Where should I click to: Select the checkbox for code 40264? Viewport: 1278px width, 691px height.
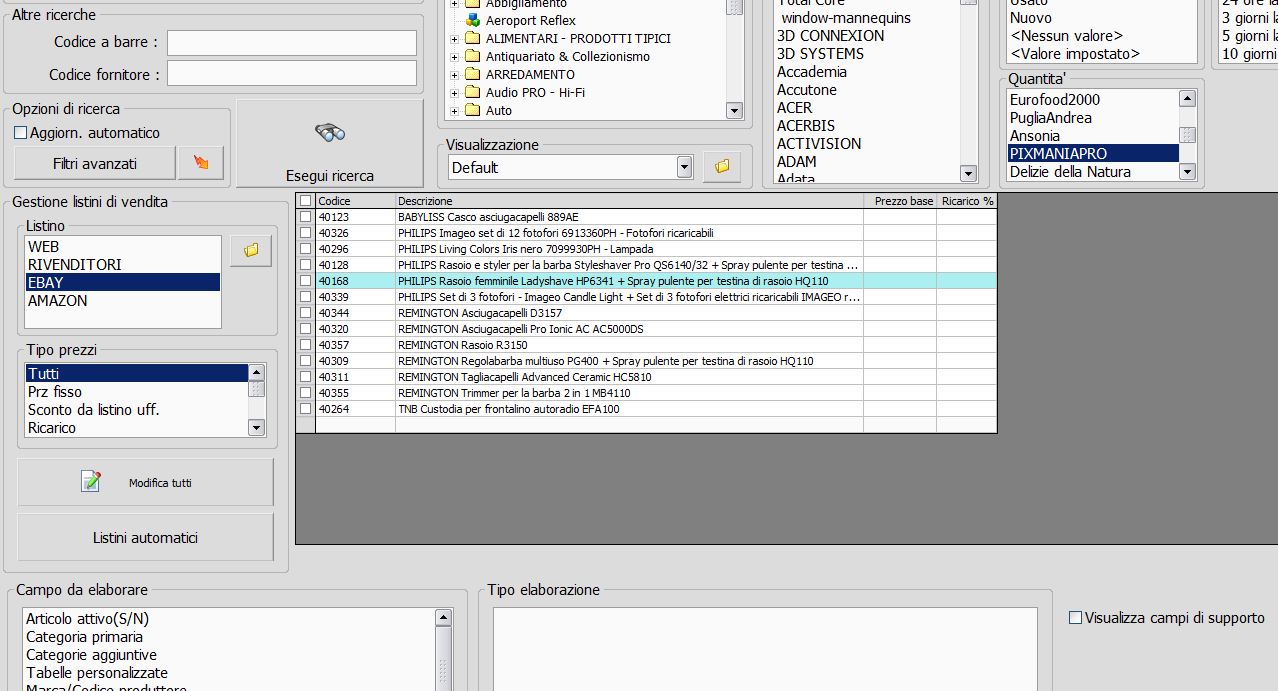(305, 409)
